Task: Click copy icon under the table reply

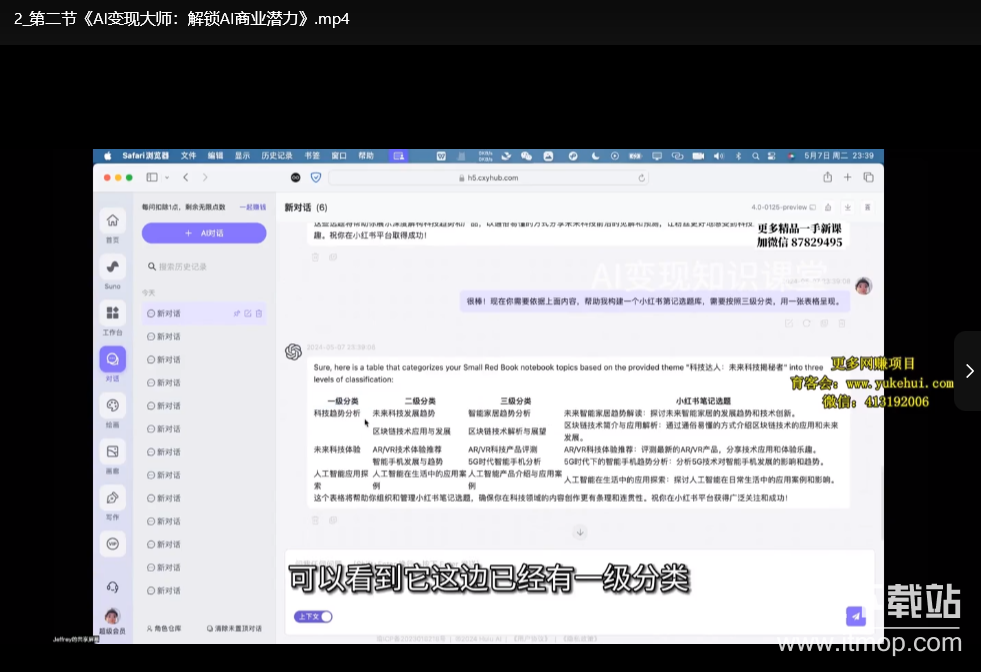Action: tap(333, 520)
